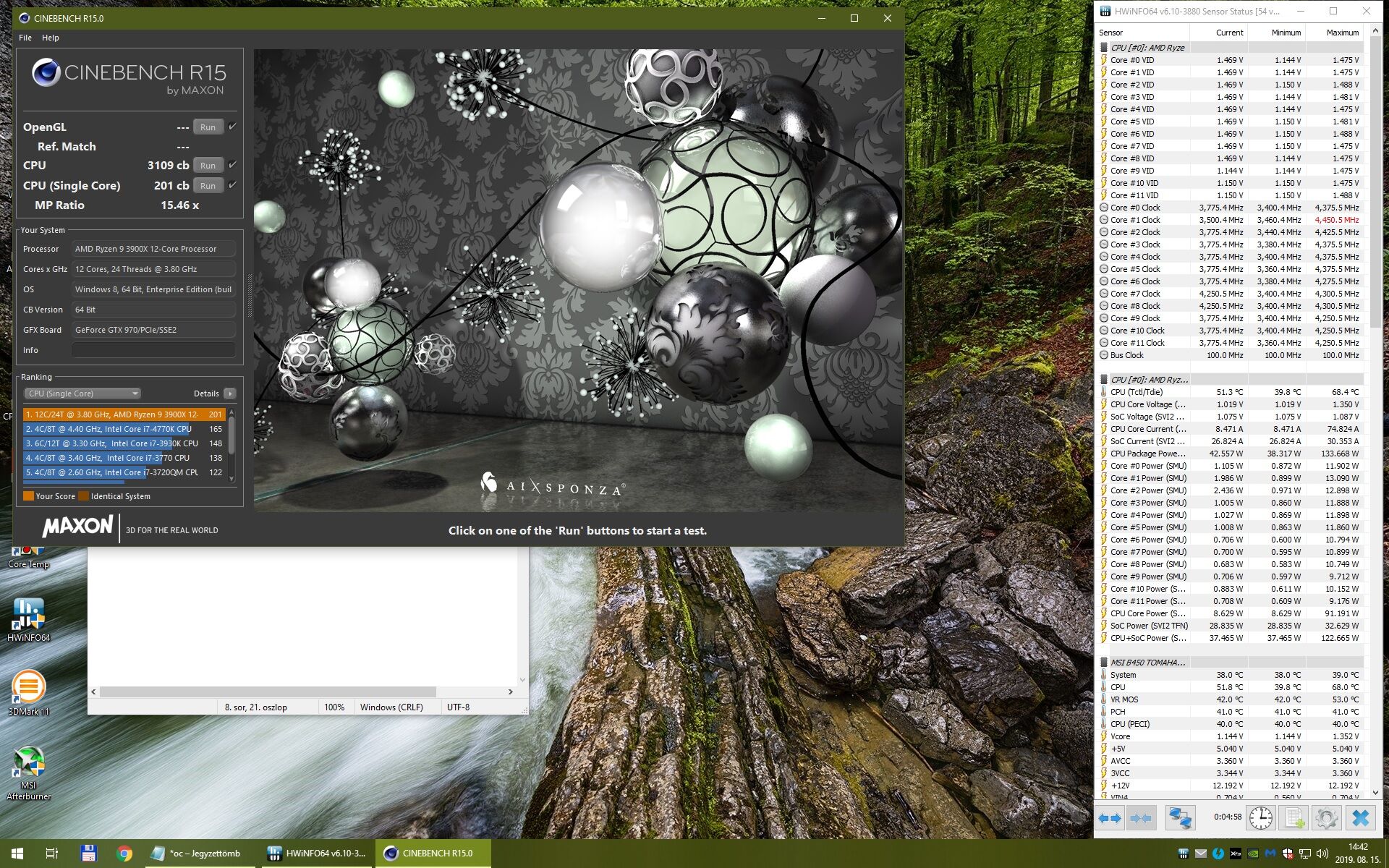
Task: Click the Windows Security shield tray icon
Action: (x=1288, y=854)
